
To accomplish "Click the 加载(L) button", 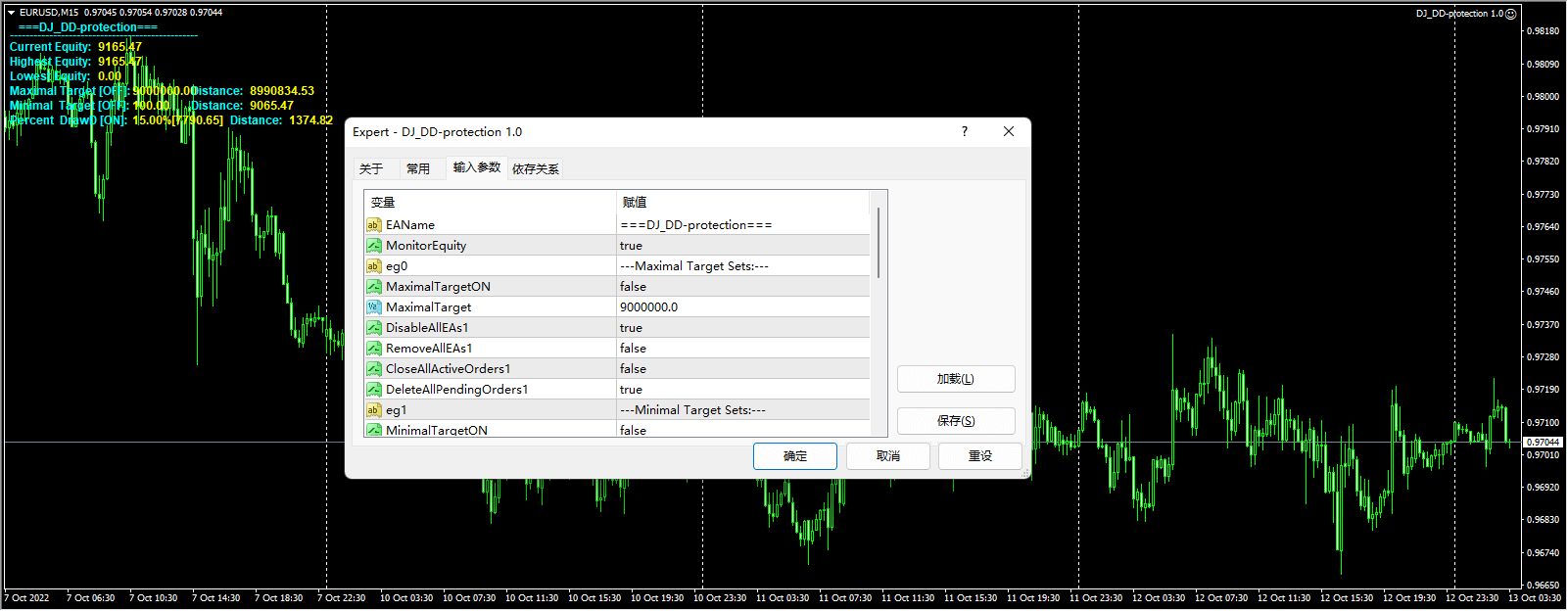I will (955, 379).
